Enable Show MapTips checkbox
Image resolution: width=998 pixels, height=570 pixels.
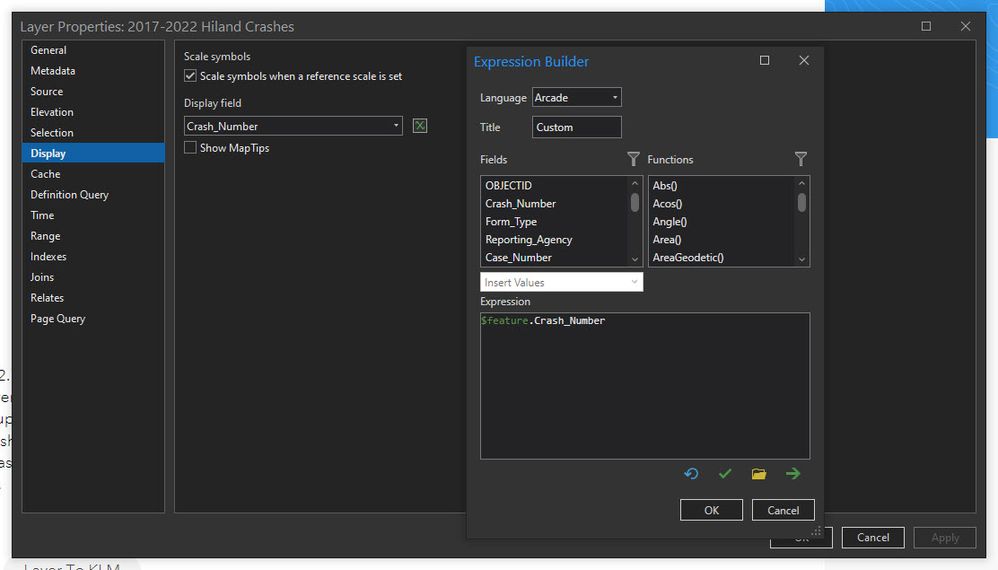coord(190,148)
